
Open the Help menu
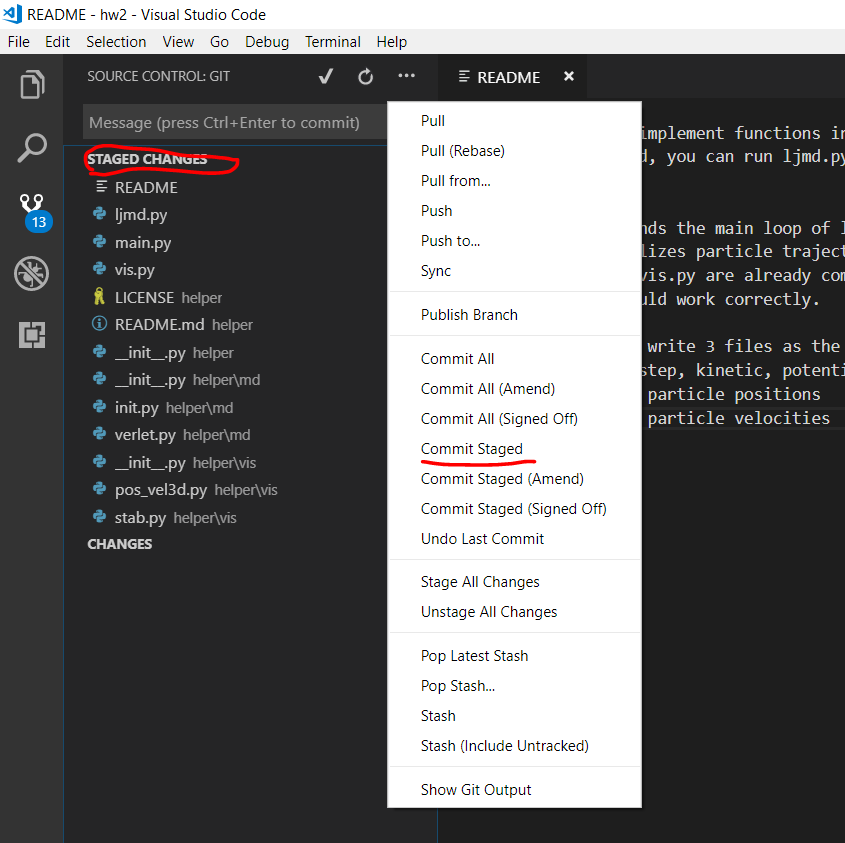(x=392, y=42)
